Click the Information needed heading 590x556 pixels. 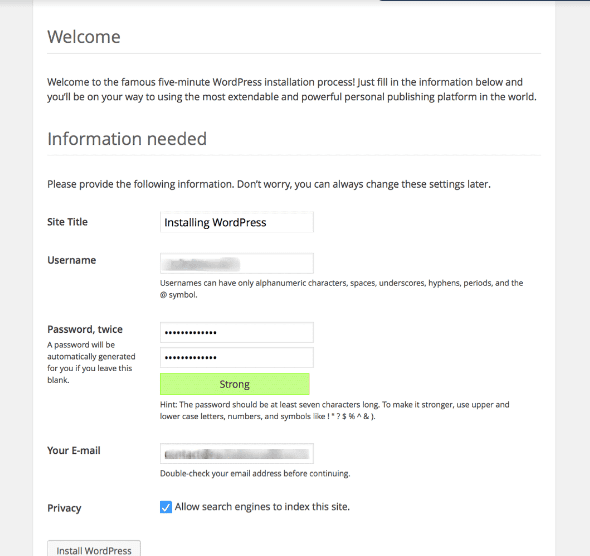127,139
